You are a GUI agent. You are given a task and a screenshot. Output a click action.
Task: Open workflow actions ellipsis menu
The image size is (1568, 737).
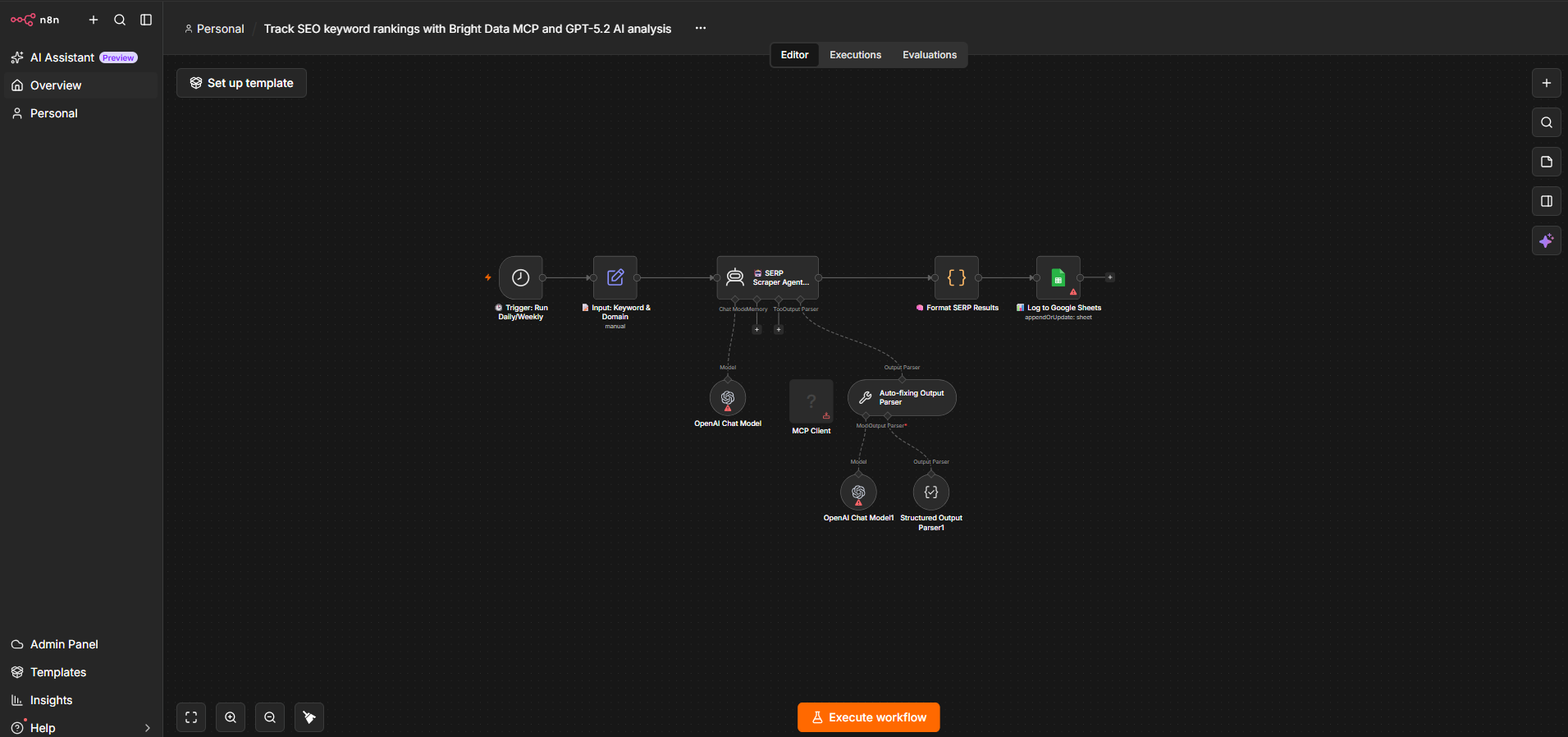[701, 28]
